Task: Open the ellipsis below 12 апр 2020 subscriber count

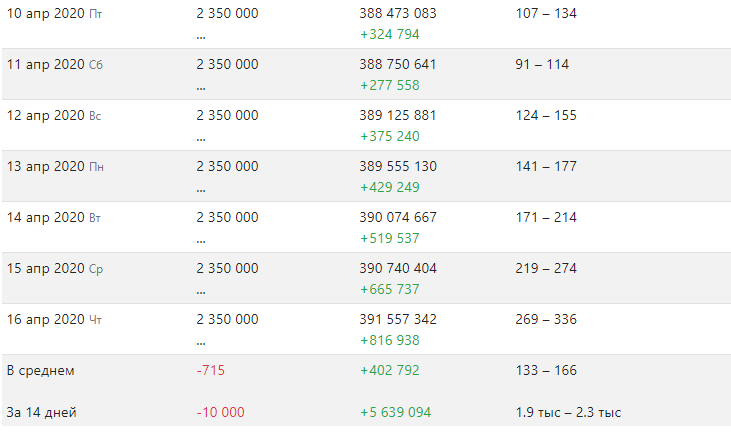Action: [200, 140]
